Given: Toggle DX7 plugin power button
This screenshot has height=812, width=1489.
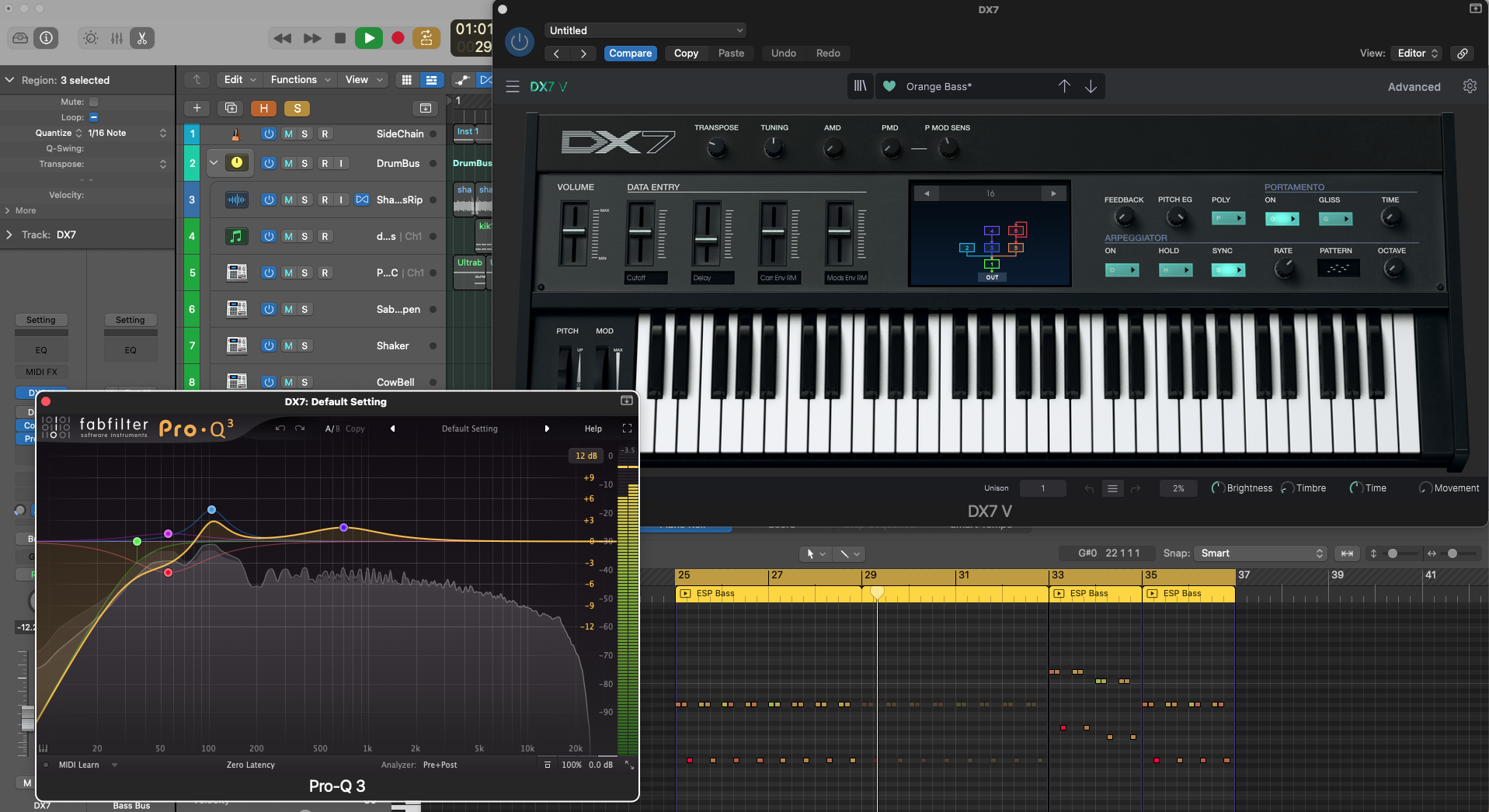Looking at the screenshot, I should click(520, 42).
